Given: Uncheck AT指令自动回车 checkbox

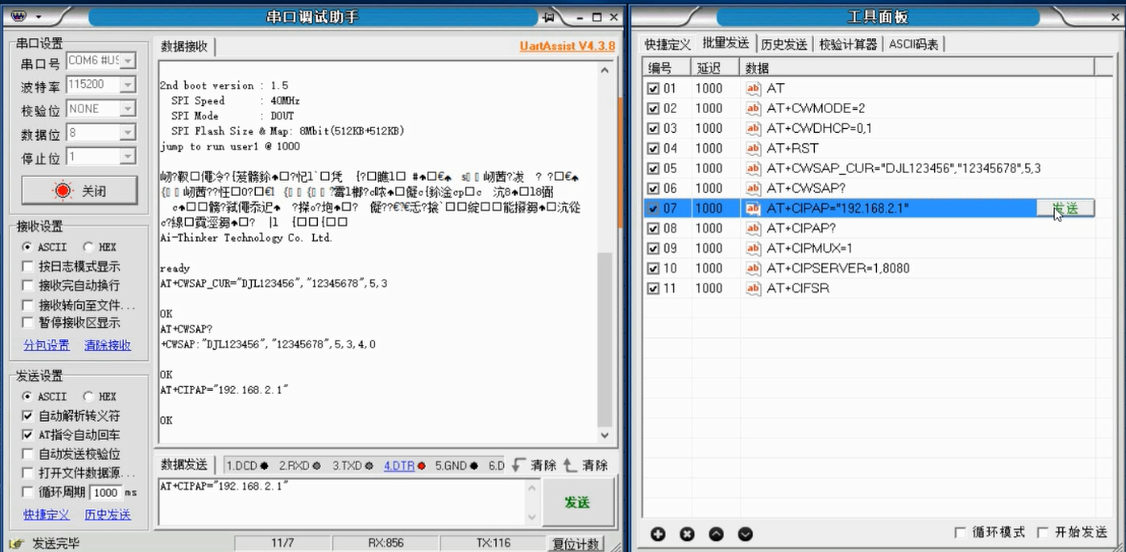Looking at the screenshot, I should point(27,435).
